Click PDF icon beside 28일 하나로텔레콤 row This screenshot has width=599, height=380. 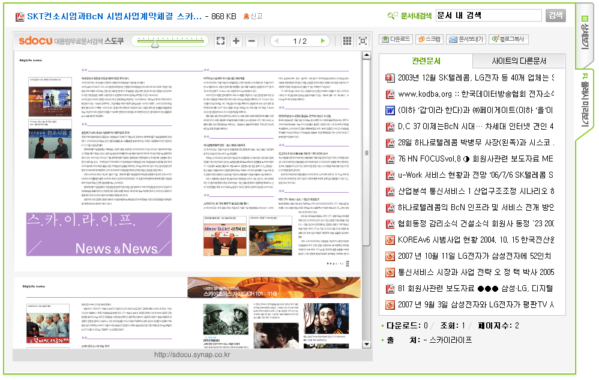point(390,143)
